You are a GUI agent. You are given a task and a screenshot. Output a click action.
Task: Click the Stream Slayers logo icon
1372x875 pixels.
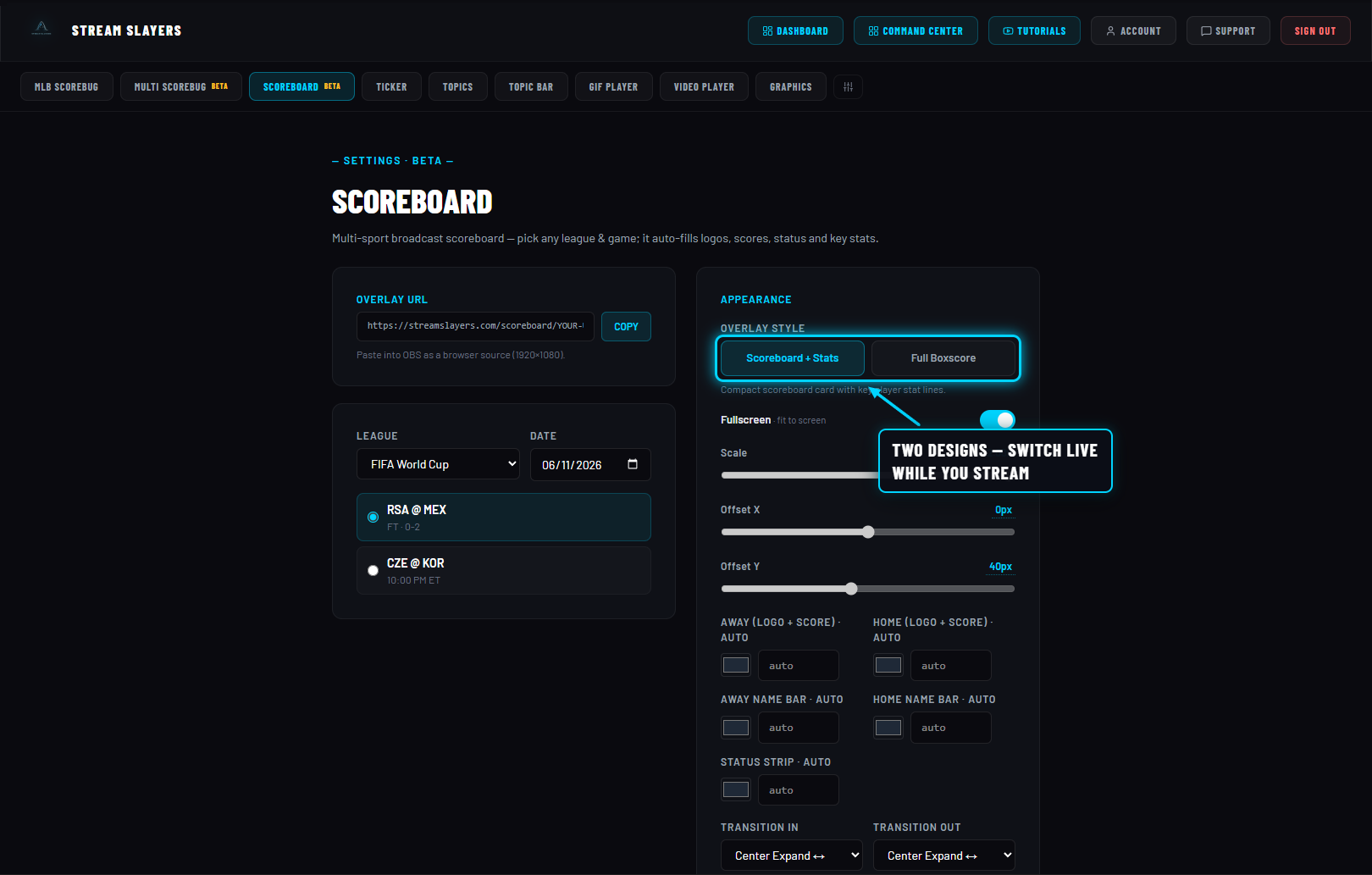[41, 30]
